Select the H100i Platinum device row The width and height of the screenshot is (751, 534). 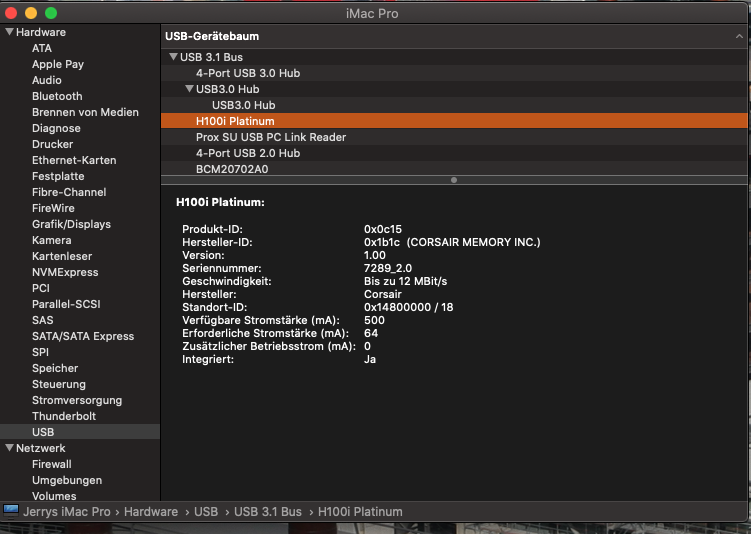coord(454,121)
